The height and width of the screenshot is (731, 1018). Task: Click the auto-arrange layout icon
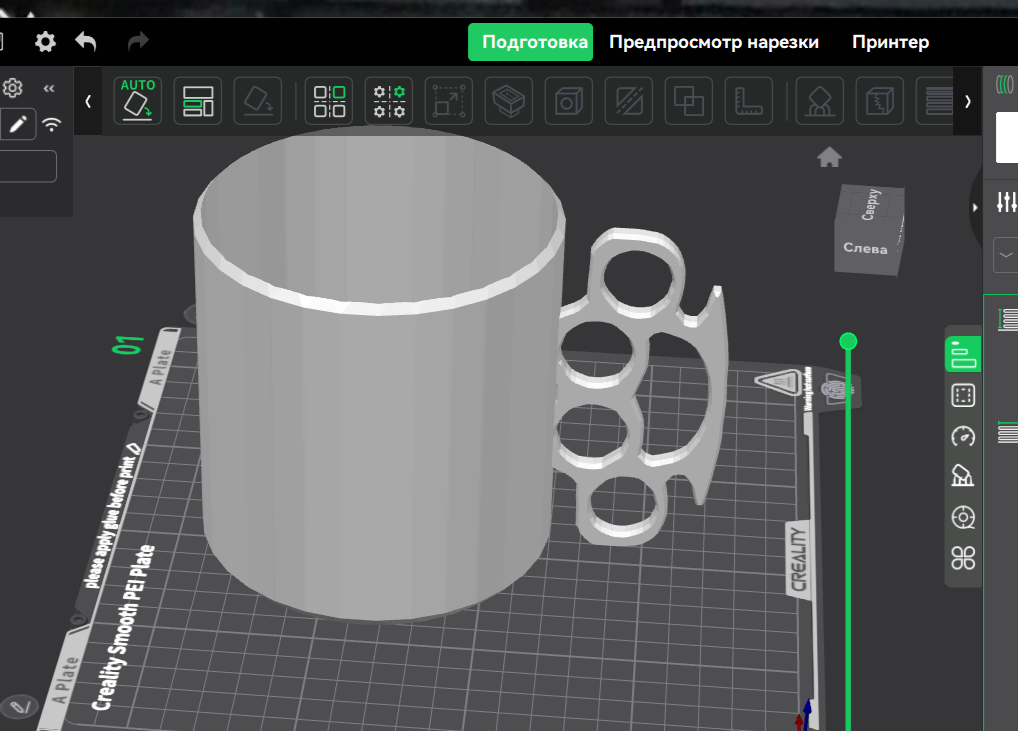coord(198,101)
